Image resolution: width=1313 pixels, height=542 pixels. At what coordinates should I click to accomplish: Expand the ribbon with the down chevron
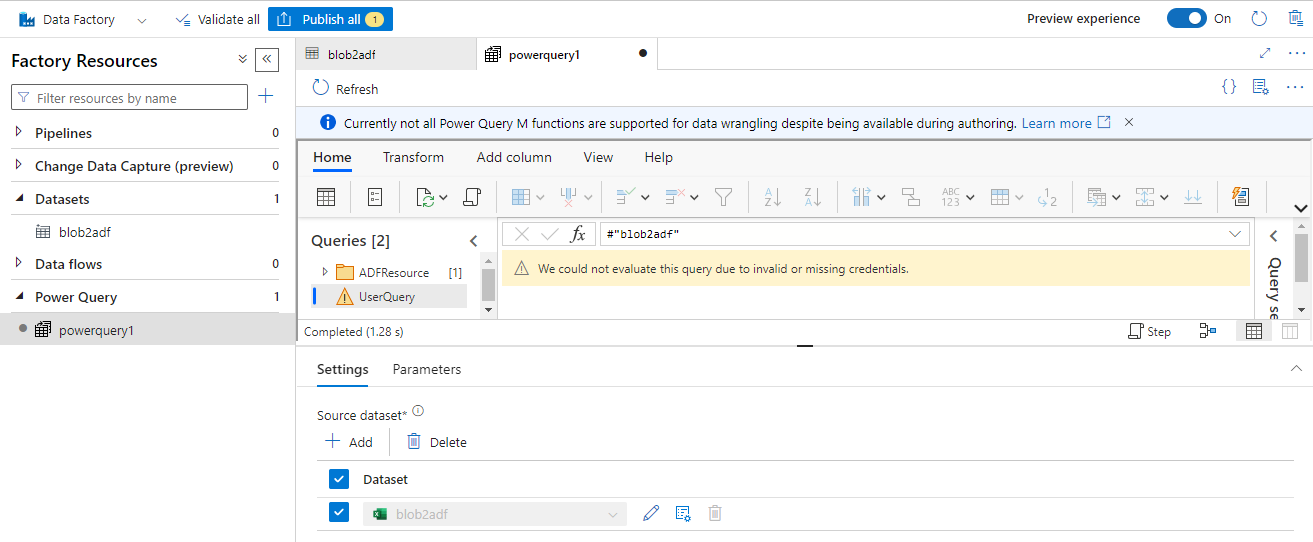pos(1300,208)
